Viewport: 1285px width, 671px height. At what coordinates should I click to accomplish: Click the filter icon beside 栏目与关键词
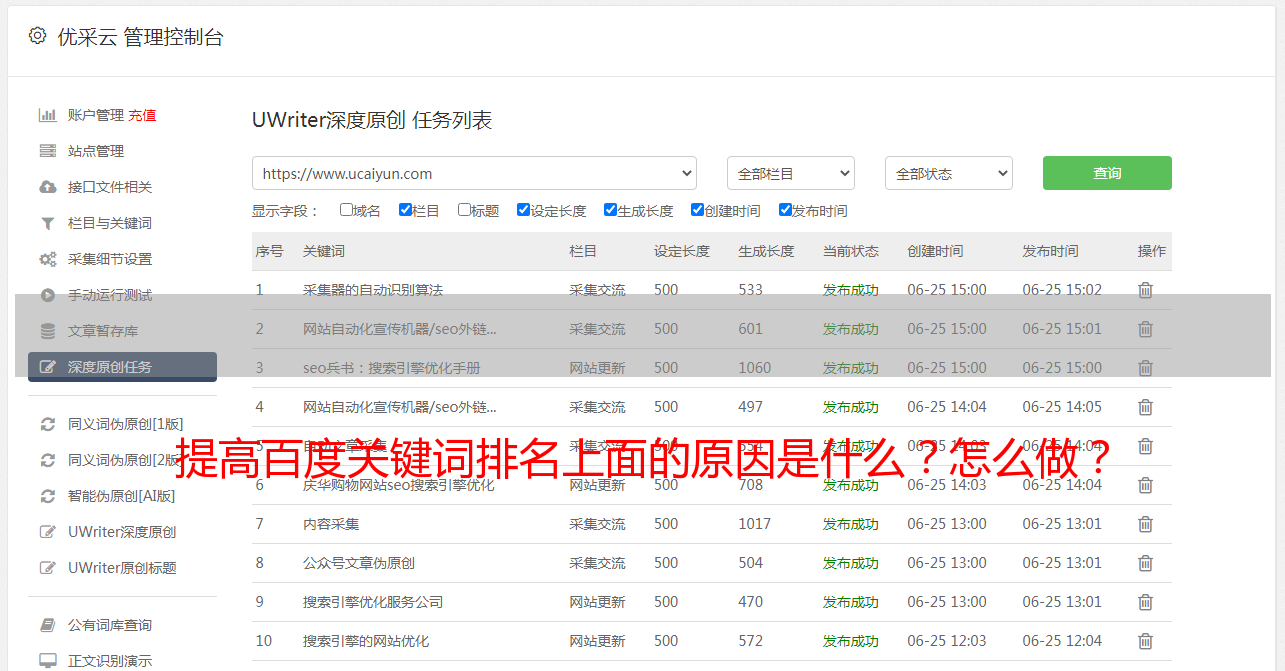coord(47,223)
